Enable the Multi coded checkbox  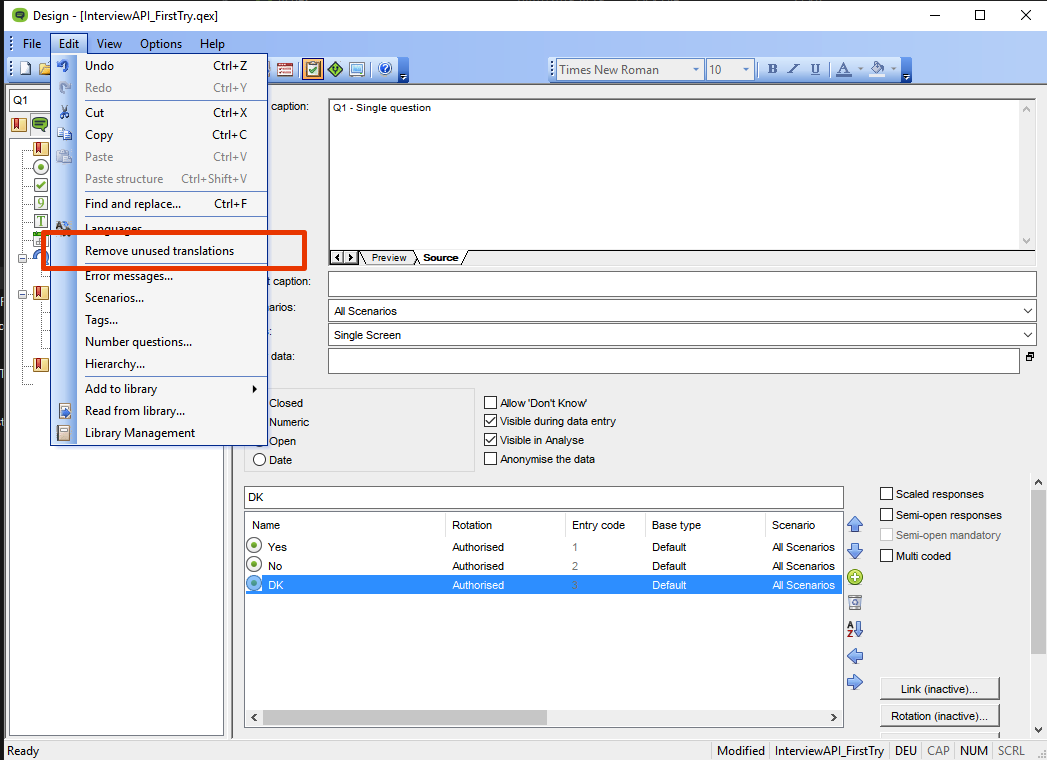[x=886, y=556]
